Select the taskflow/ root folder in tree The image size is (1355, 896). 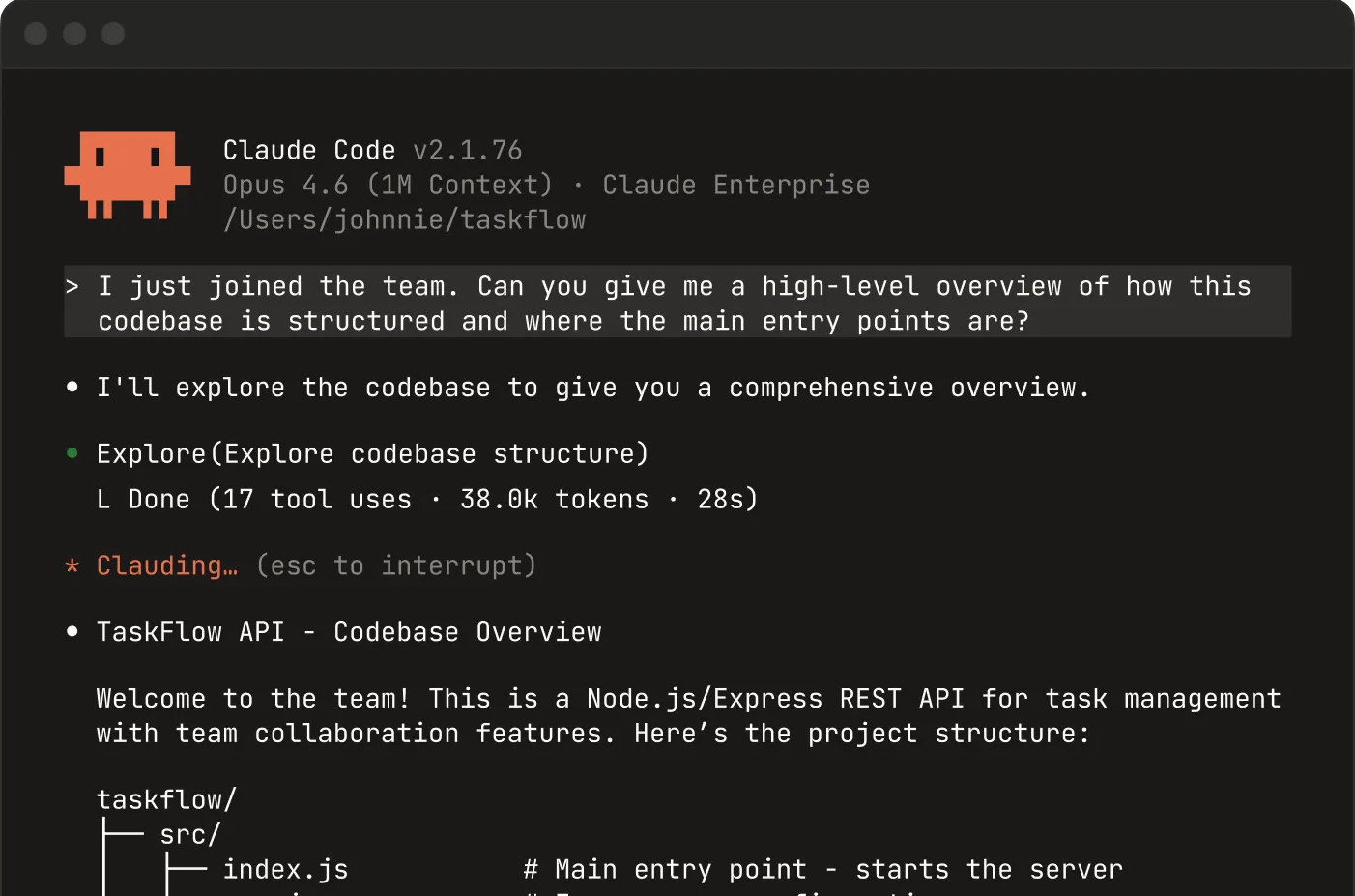pyautogui.click(x=166, y=800)
